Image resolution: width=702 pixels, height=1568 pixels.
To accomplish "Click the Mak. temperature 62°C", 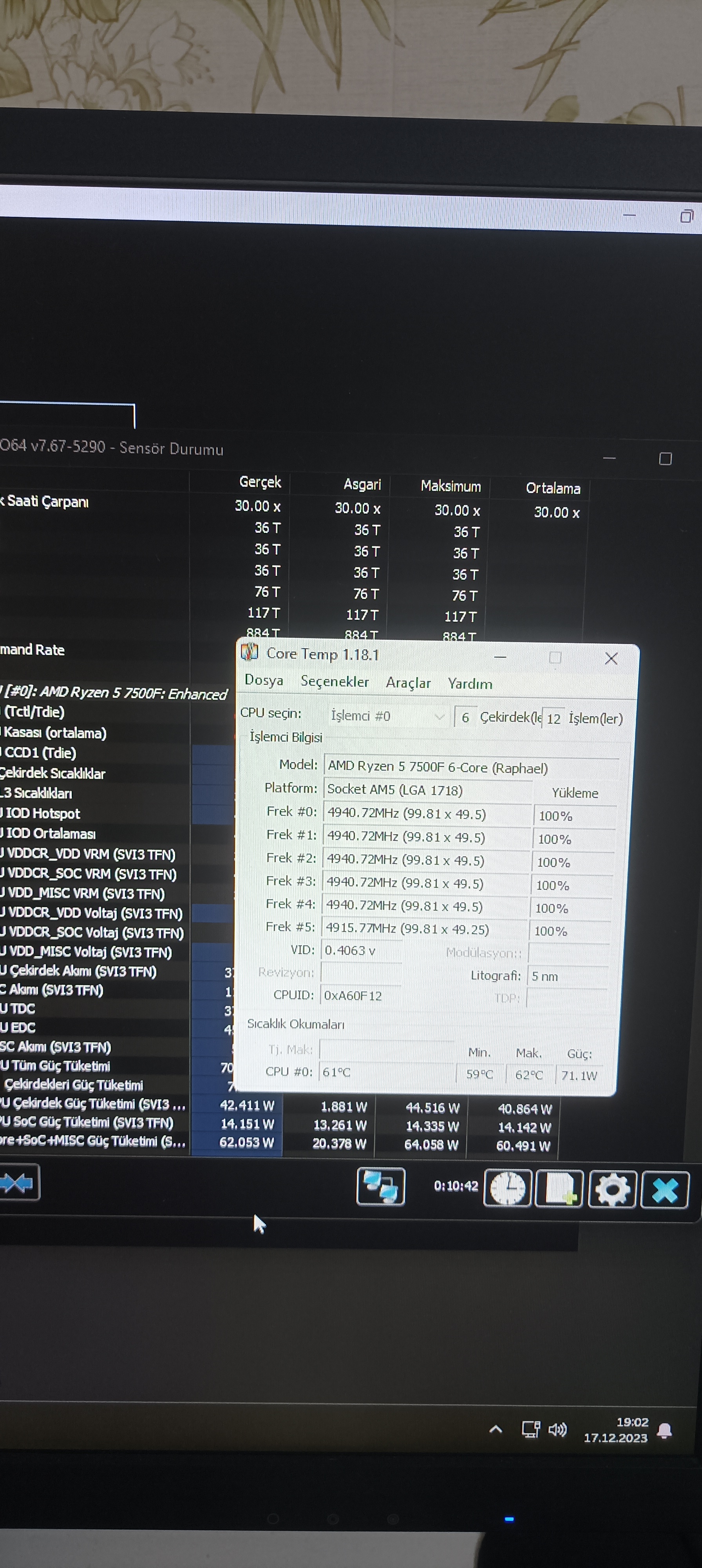I will pyautogui.click(x=528, y=1075).
